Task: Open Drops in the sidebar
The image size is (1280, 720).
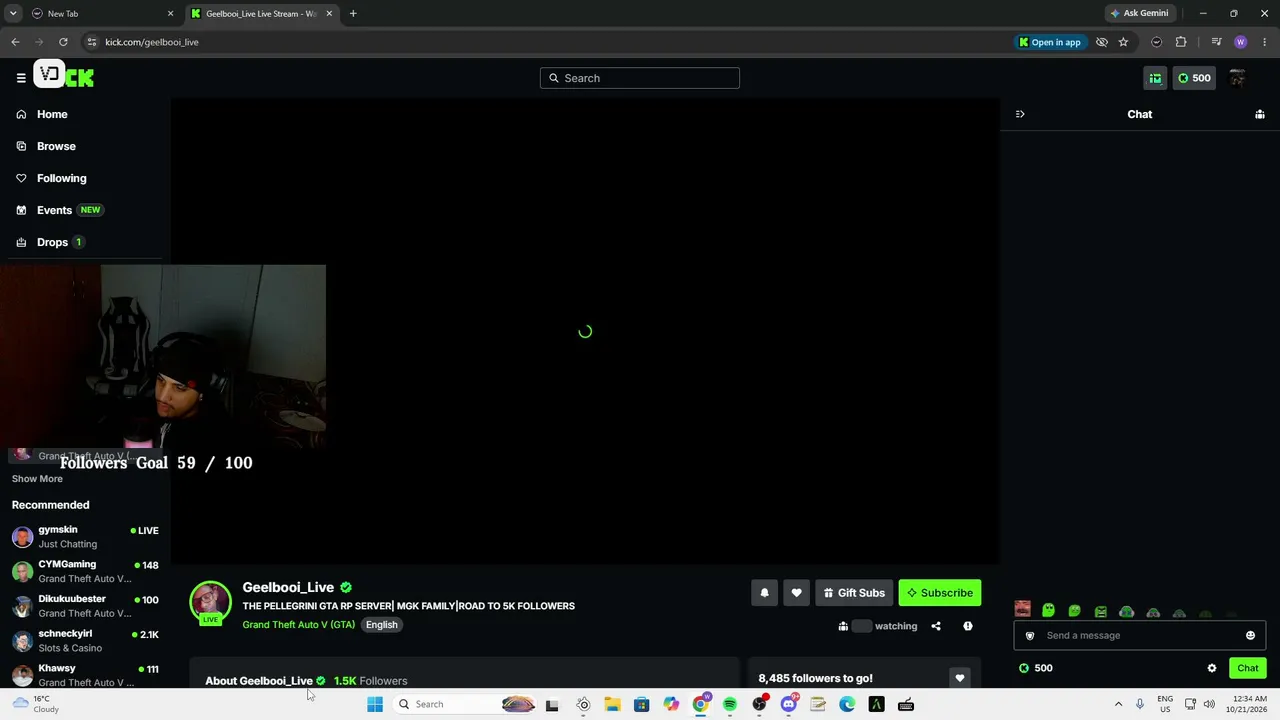Action: pos(50,242)
